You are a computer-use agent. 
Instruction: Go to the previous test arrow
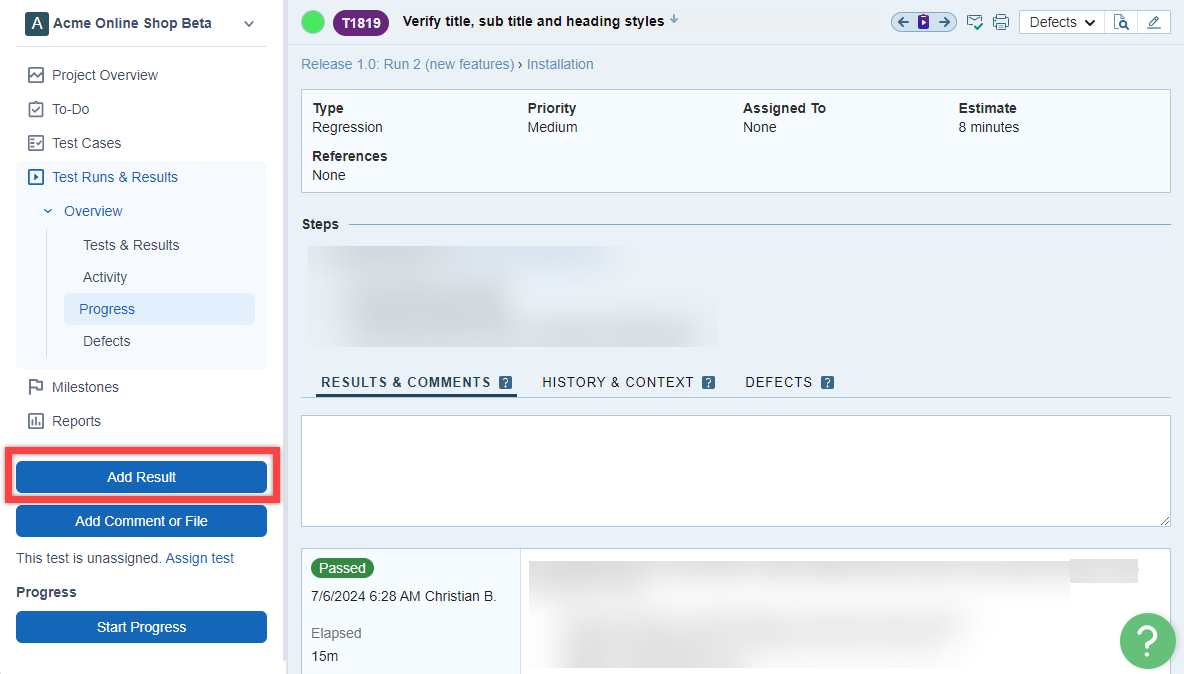point(904,22)
